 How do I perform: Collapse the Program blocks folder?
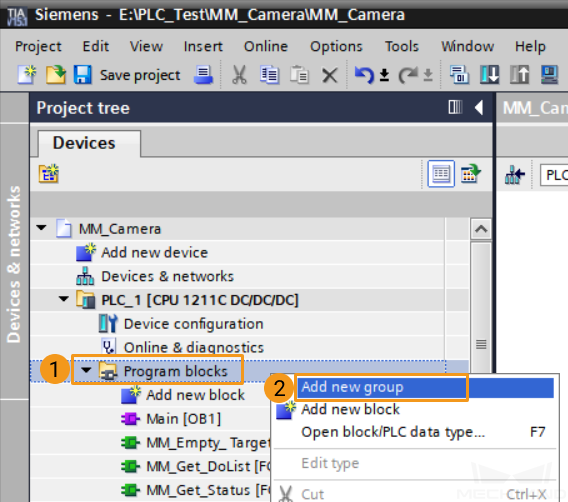(86, 370)
